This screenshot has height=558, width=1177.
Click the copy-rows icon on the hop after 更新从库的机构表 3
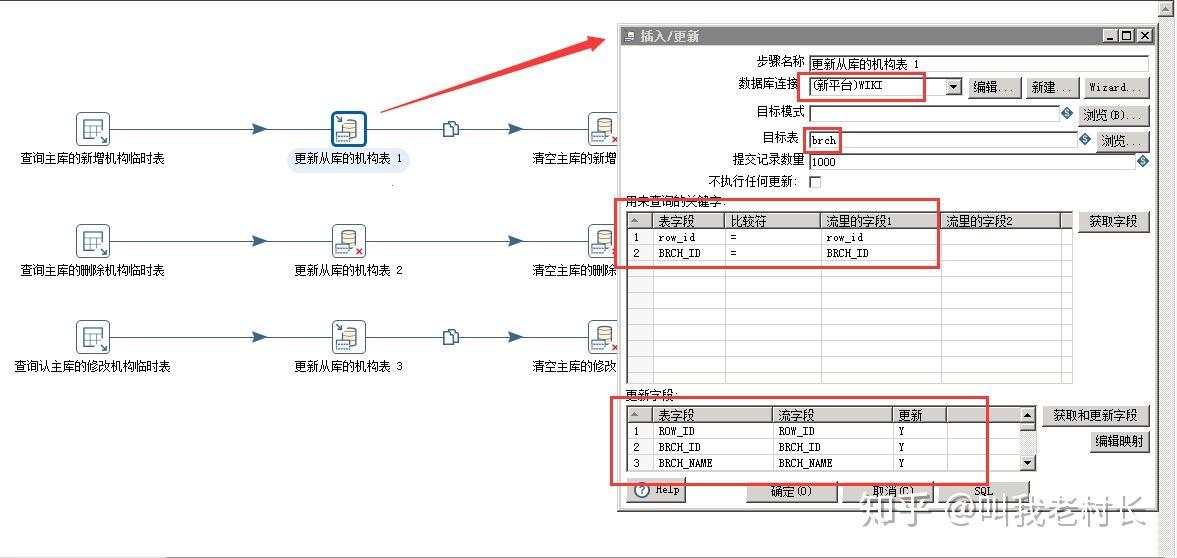(x=450, y=337)
